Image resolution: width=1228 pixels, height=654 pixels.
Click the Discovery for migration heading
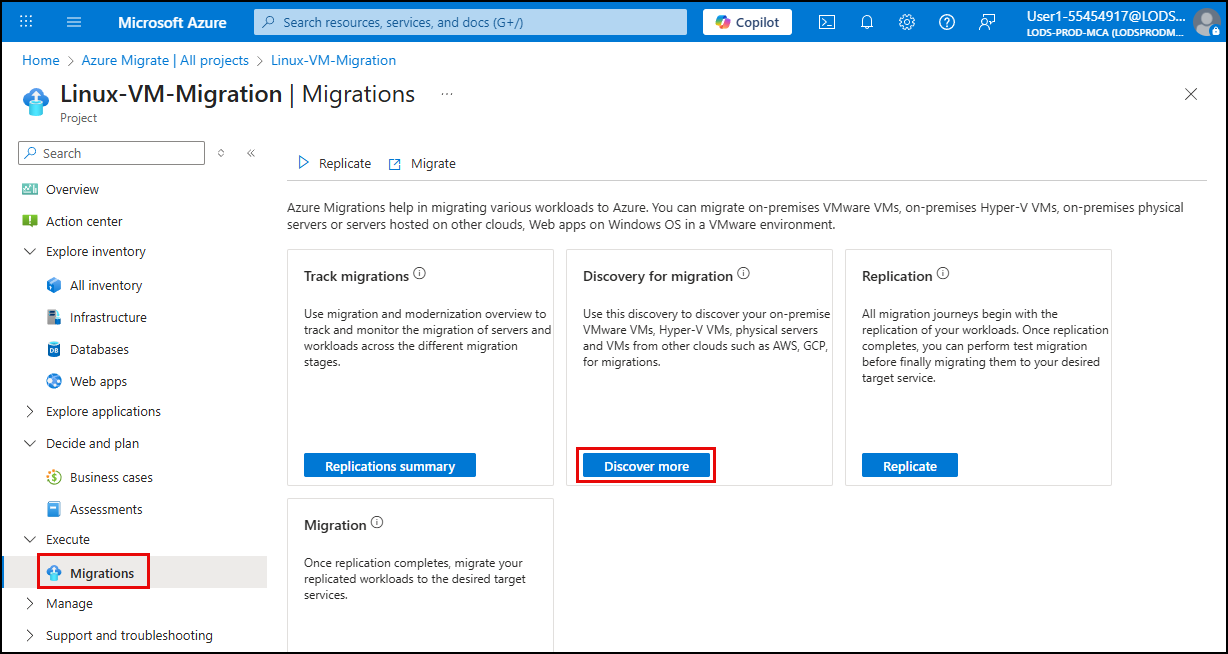(658, 276)
